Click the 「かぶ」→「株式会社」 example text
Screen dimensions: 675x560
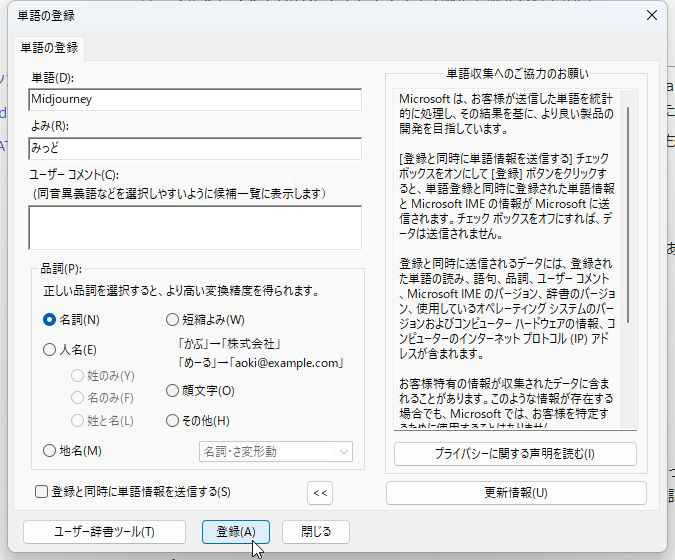click(230, 344)
